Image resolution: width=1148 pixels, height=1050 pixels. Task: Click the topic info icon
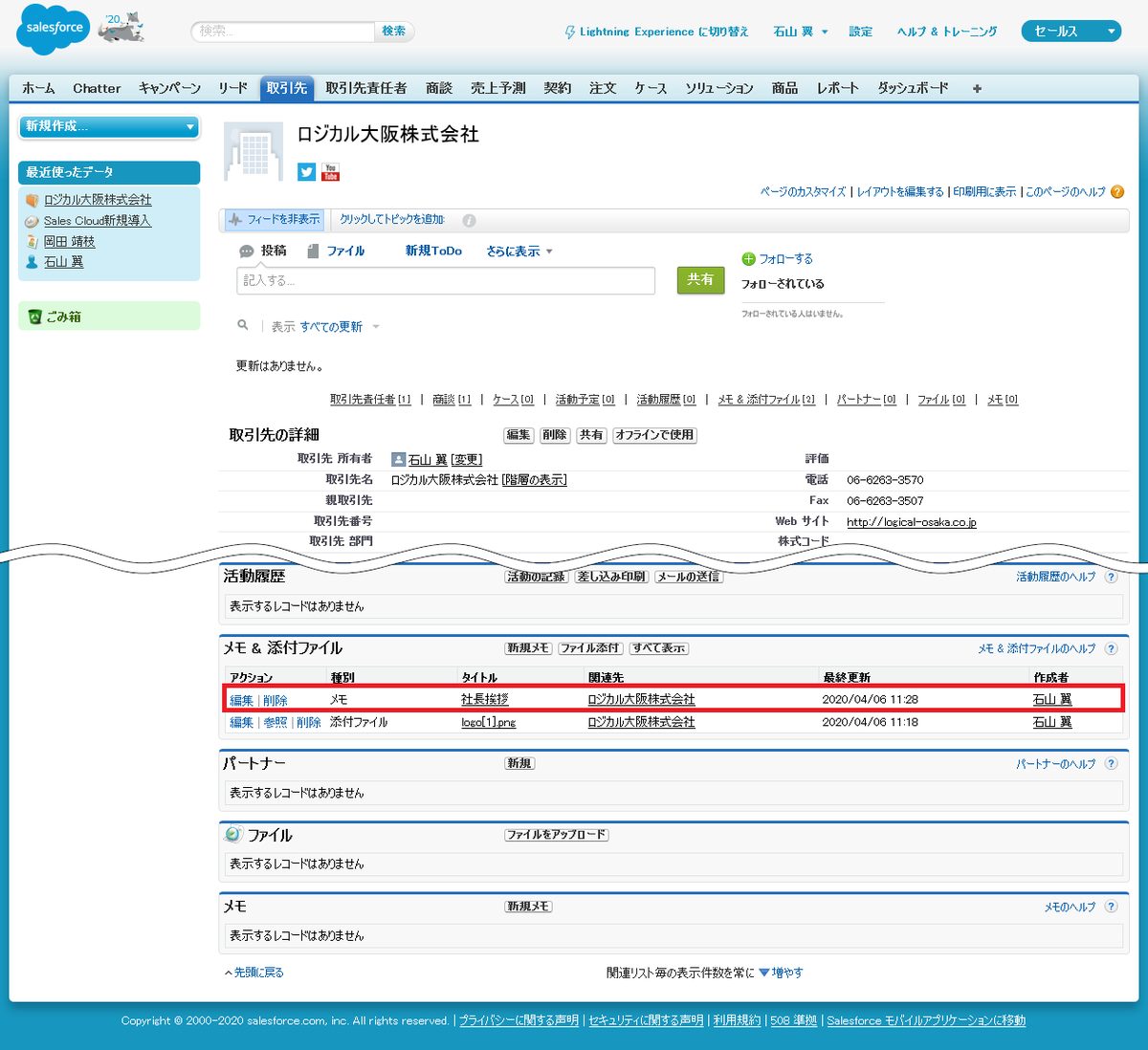click(469, 220)
